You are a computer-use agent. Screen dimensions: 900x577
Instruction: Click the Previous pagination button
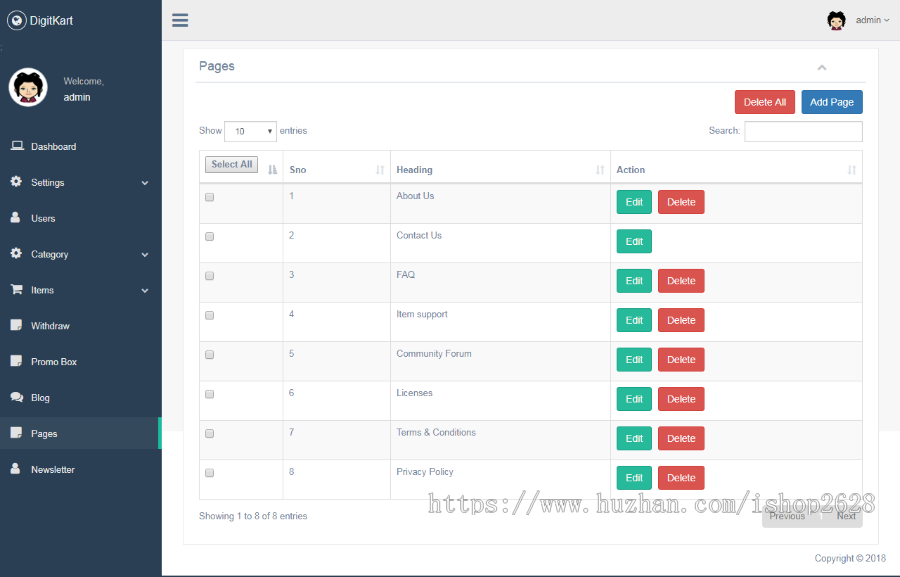[x=787, y=516]
